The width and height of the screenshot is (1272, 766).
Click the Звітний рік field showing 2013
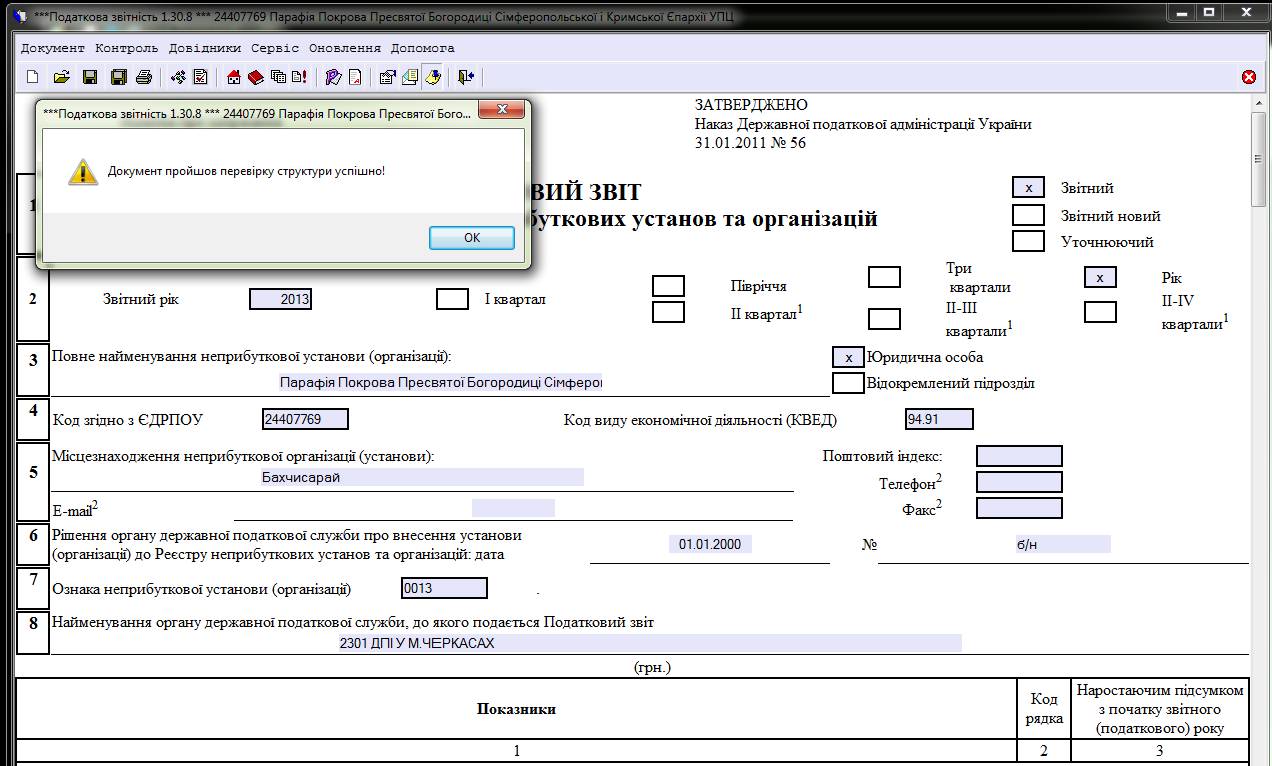point(280,299)
